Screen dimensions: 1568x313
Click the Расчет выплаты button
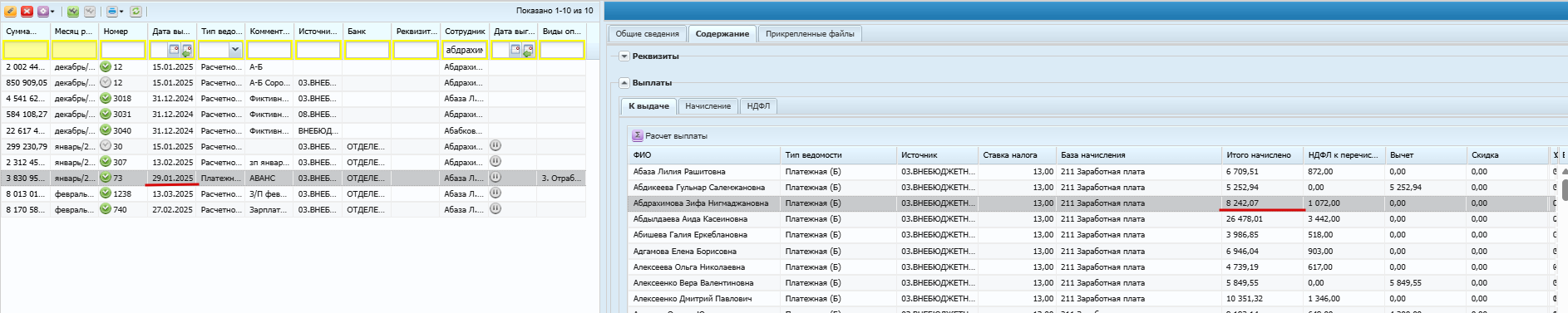pos(670,136)
